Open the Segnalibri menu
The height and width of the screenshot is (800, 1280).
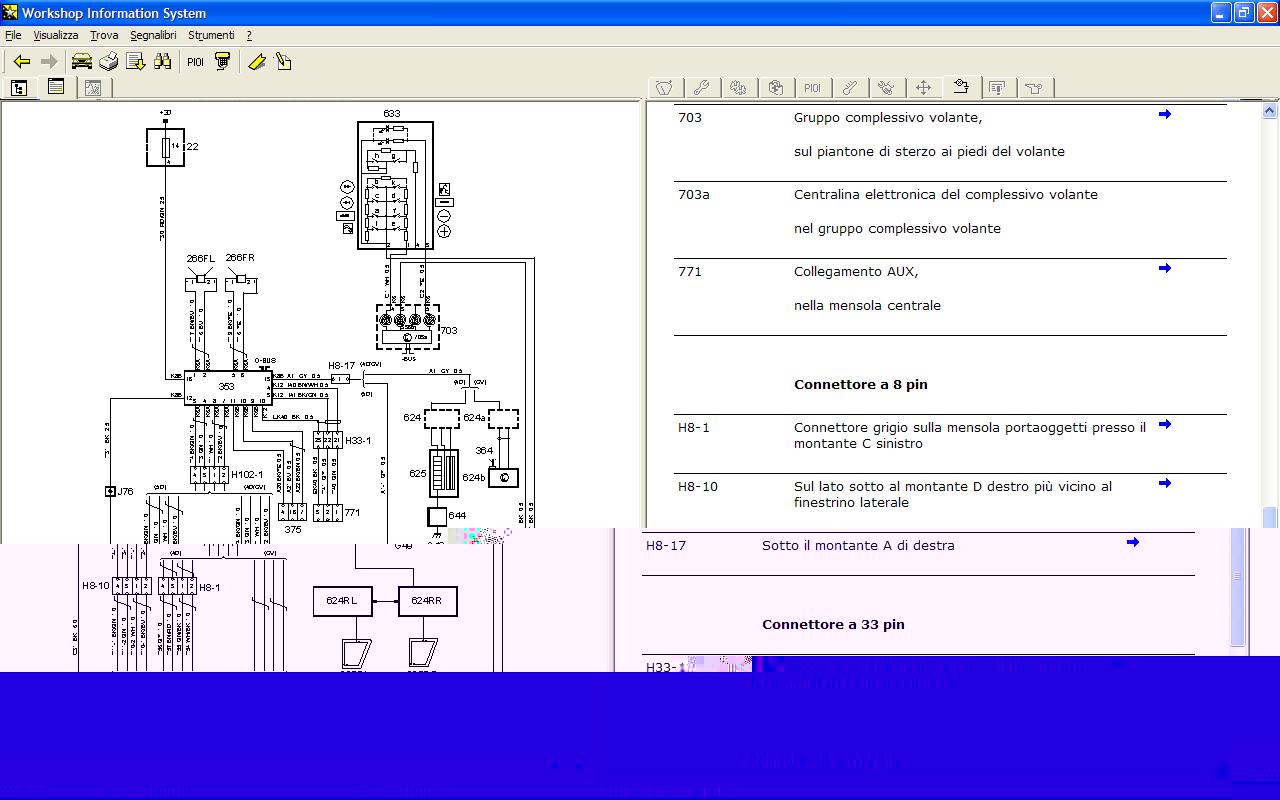pos(153,35)
